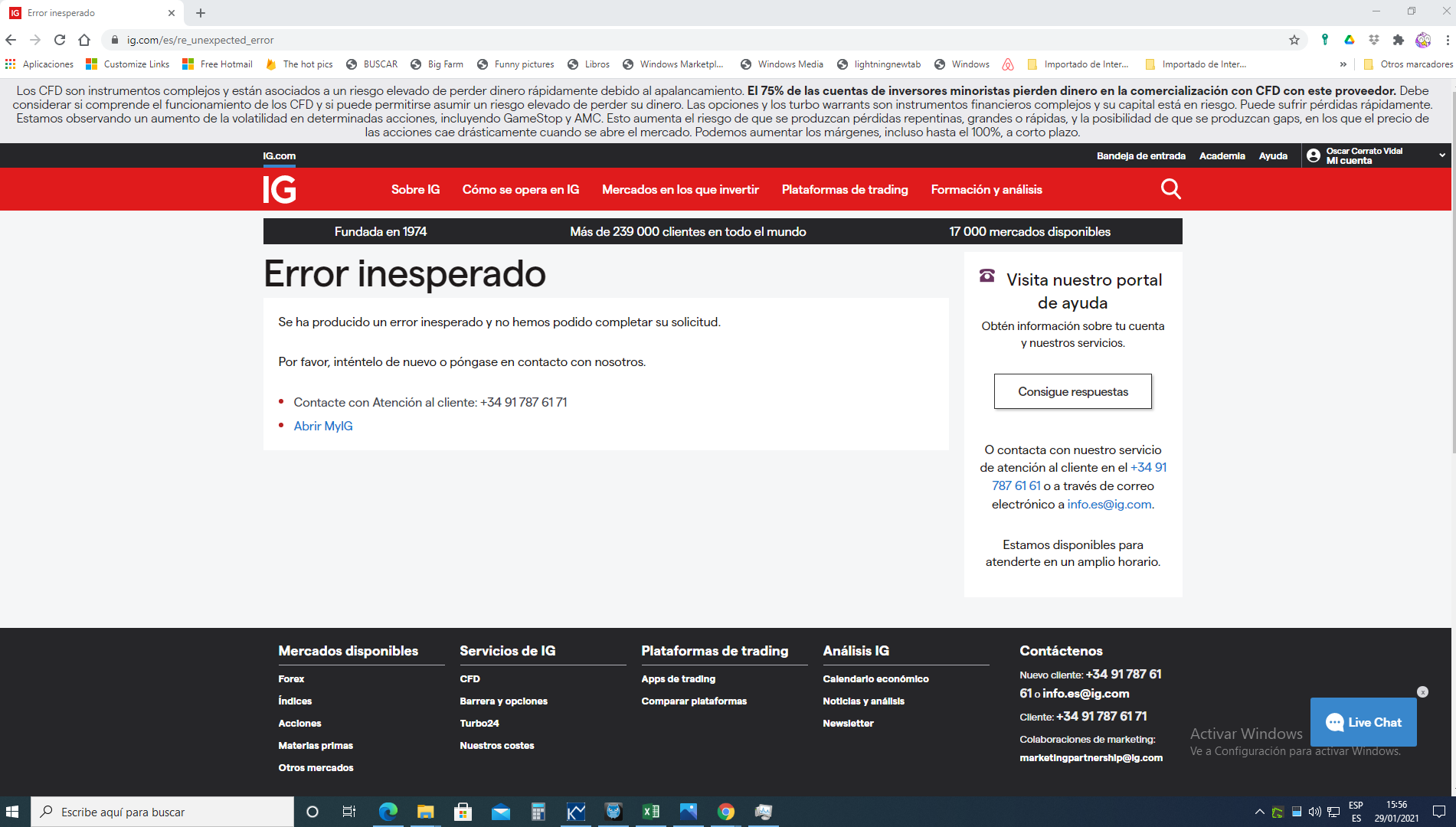Open Task View on taskbar
The image size is (1456, 827).
pos(348,812)
